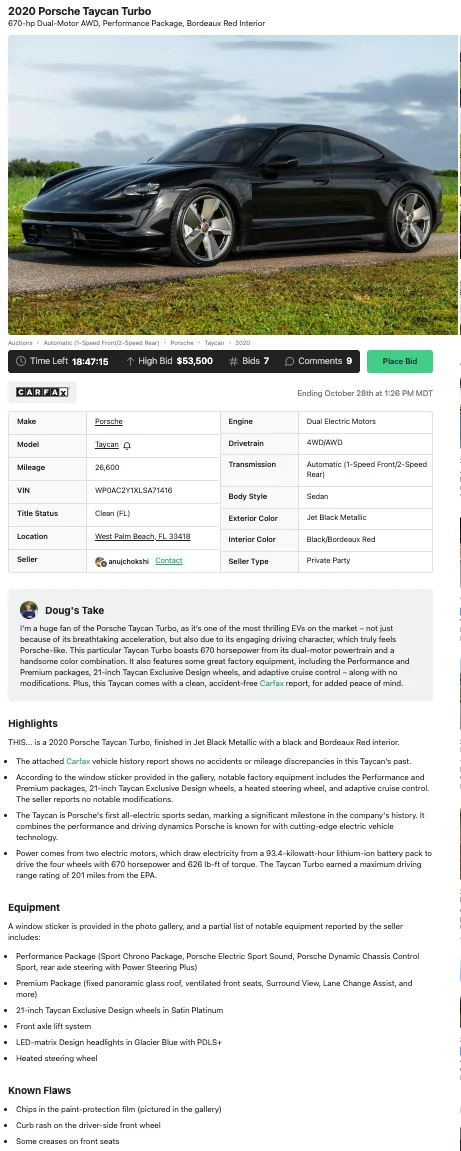The width and height of the screenshot is (461, 1151).
Task: Click the notification bell next to Taycan model
Action: click(127, 446)
